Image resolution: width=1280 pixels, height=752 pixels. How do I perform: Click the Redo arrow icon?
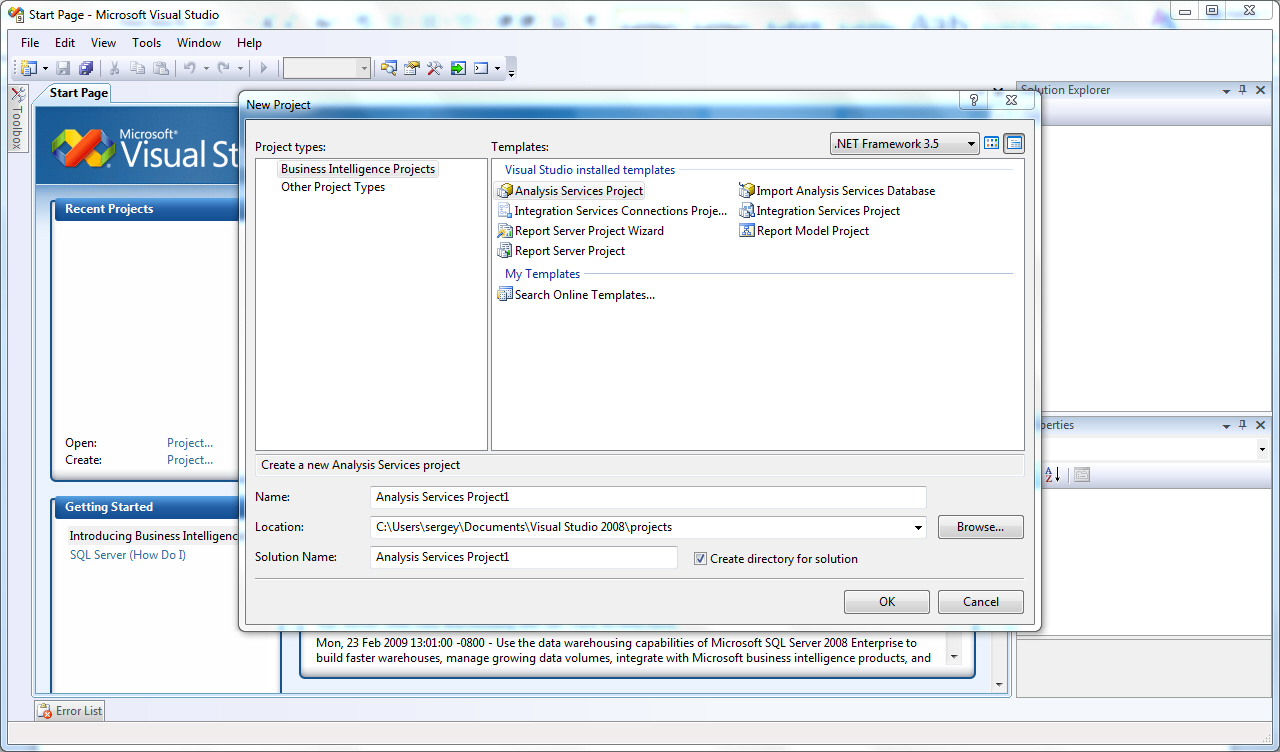(x=224, y=68)
